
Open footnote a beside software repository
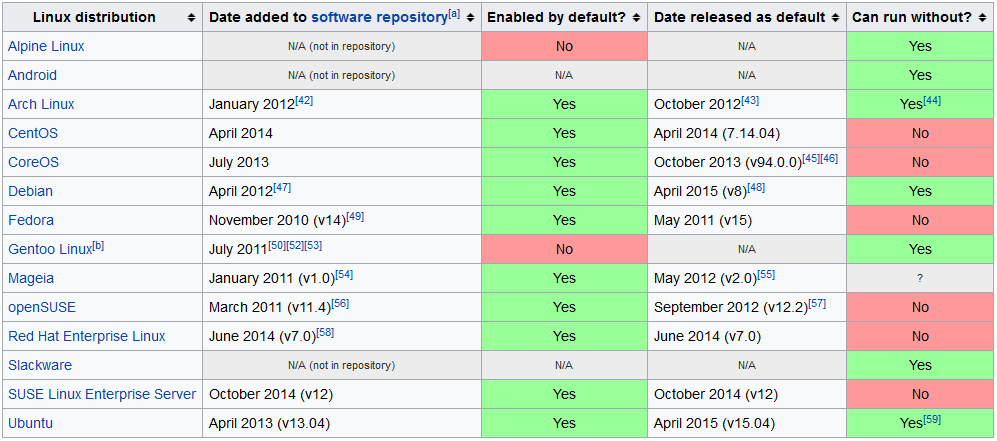[x=454, y=14]
